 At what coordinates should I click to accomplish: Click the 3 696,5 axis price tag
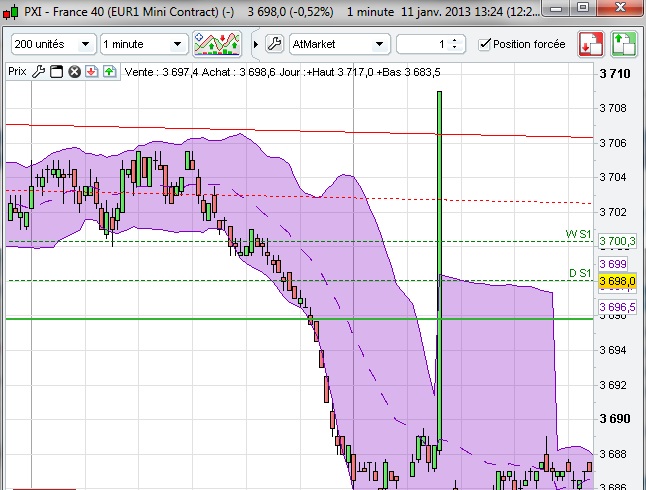coord(617,307)
